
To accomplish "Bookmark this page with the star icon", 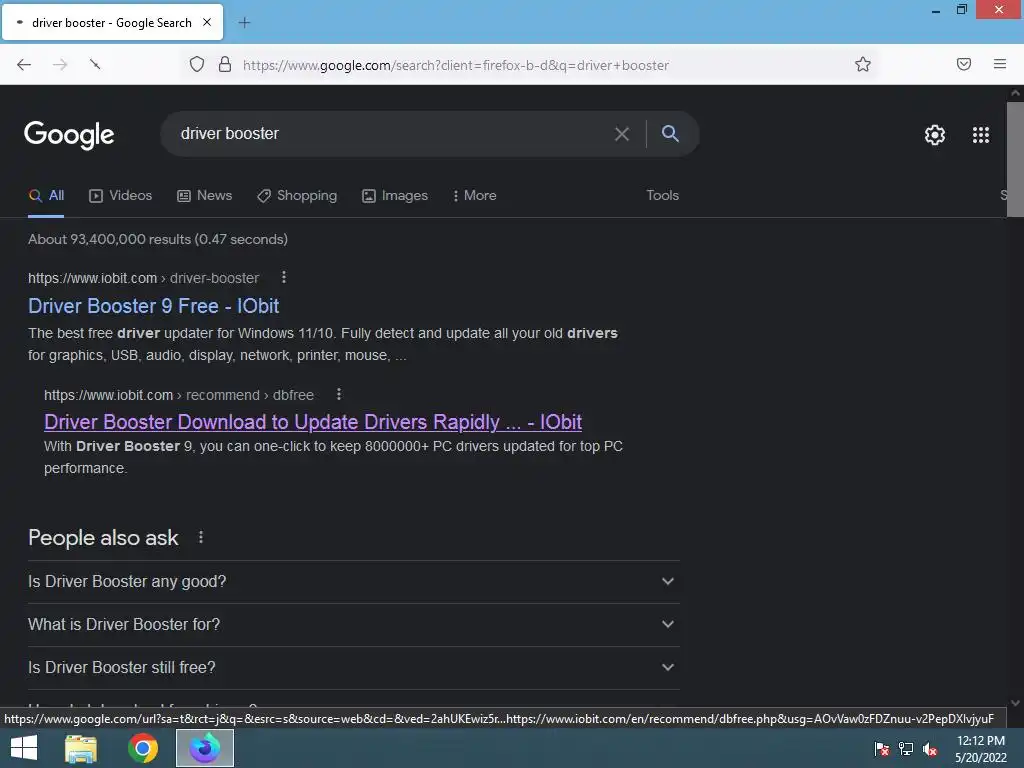I will click(863, 64).
